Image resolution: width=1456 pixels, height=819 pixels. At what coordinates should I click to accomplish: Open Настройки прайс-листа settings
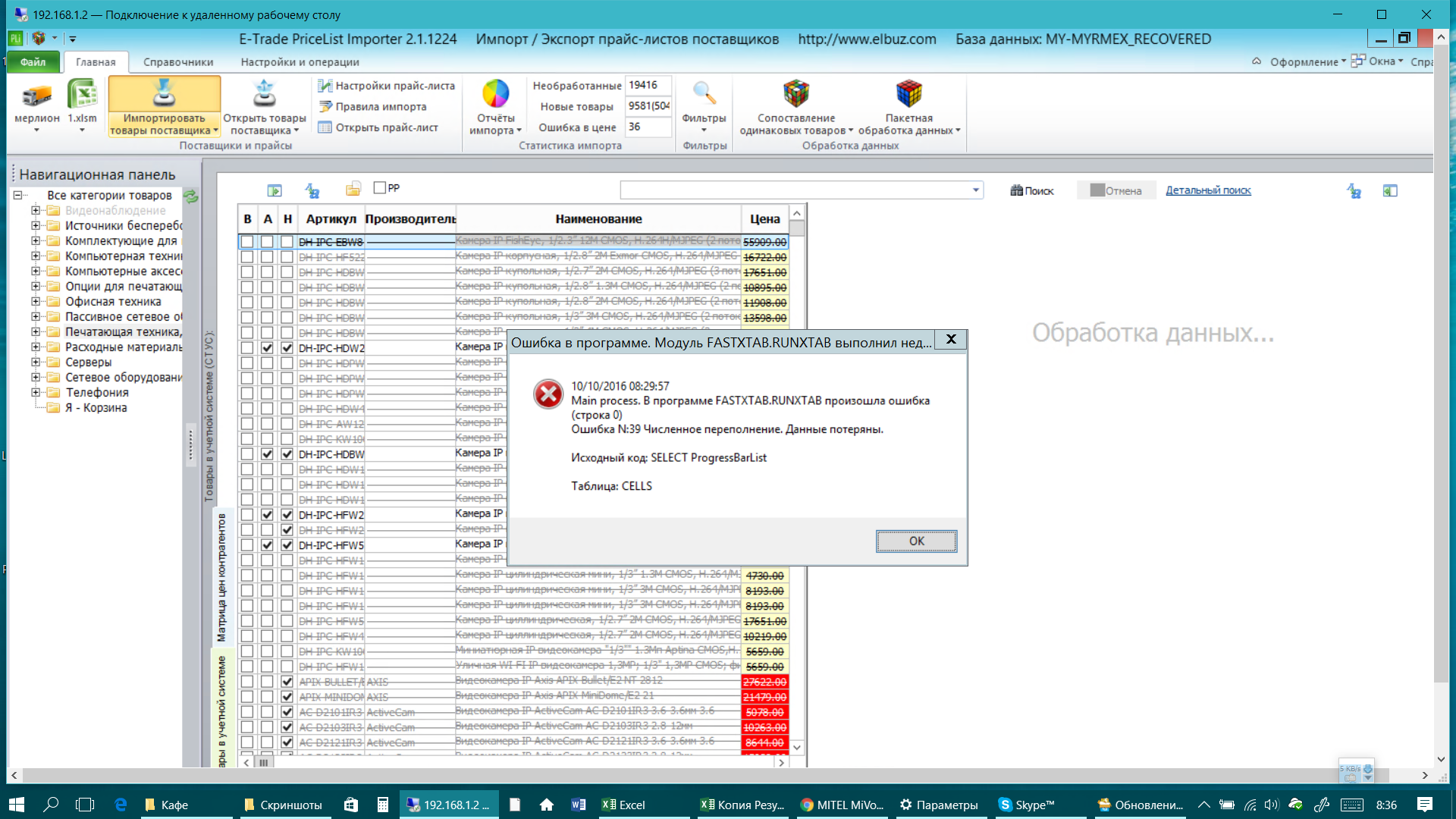point(387,86)
